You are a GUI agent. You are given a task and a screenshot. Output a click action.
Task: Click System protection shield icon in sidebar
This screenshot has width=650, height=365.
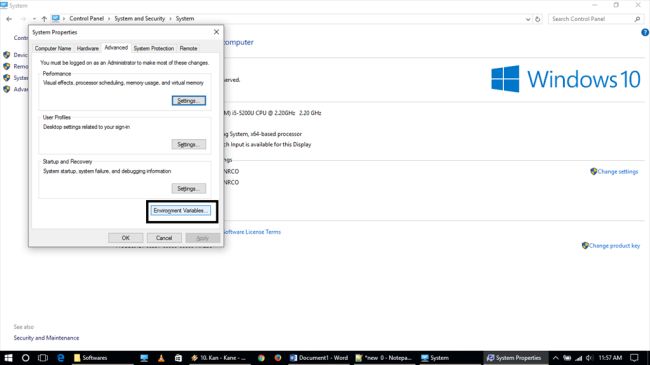pyautogui.click(x=7, y=78)
